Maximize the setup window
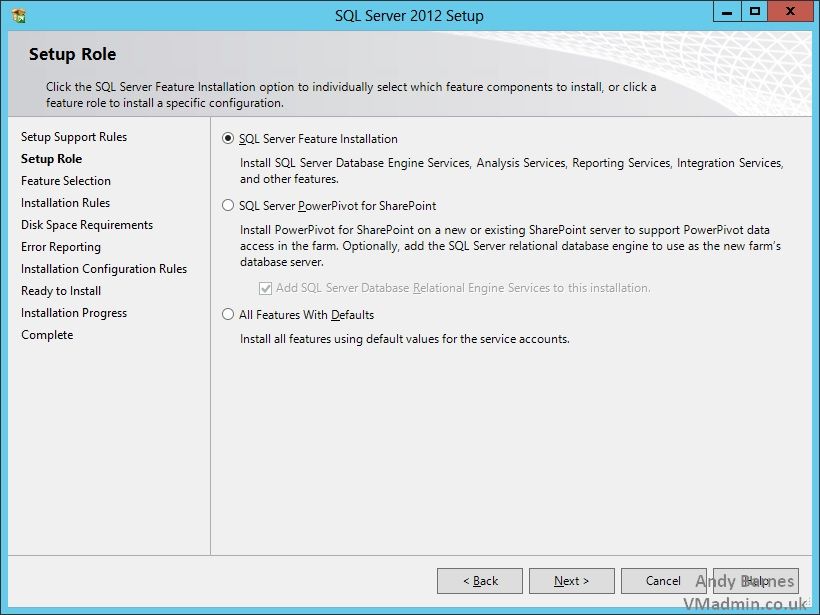Viewport: 820px width, 615px height. point(755,12)
